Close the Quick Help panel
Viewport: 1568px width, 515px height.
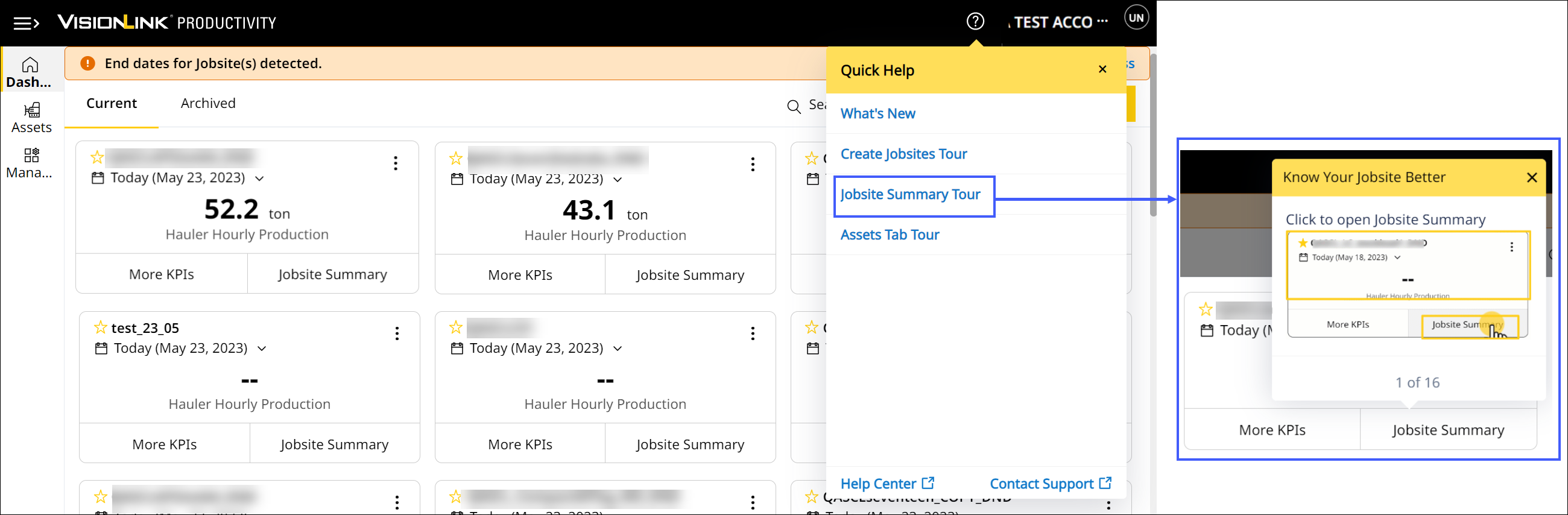(1102, 69)
